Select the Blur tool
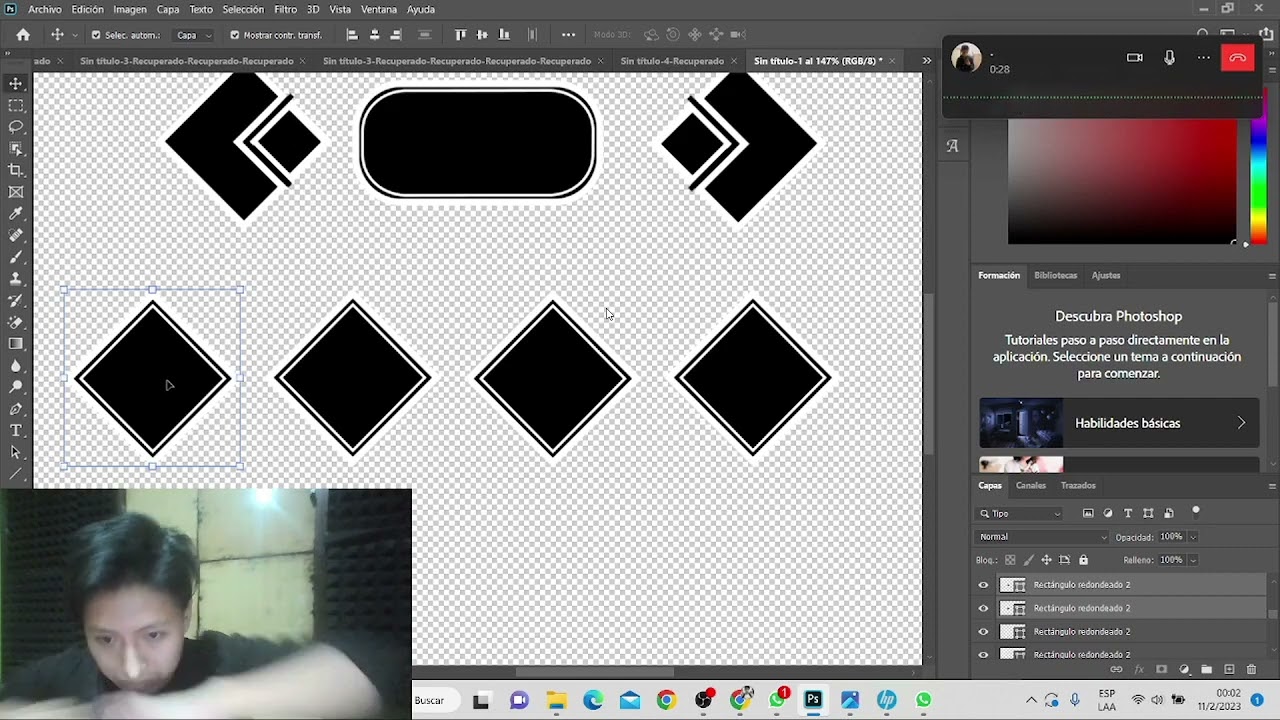This screenshot has width=1280, height=720. click(16, 366)
